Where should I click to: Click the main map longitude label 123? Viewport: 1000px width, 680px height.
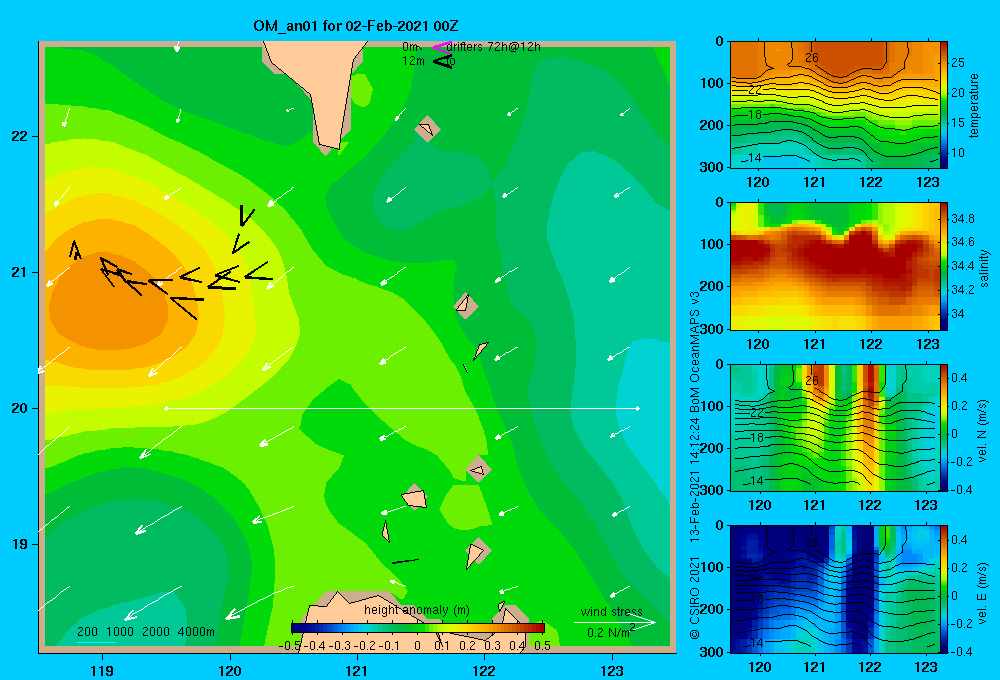tap(612, 671)
